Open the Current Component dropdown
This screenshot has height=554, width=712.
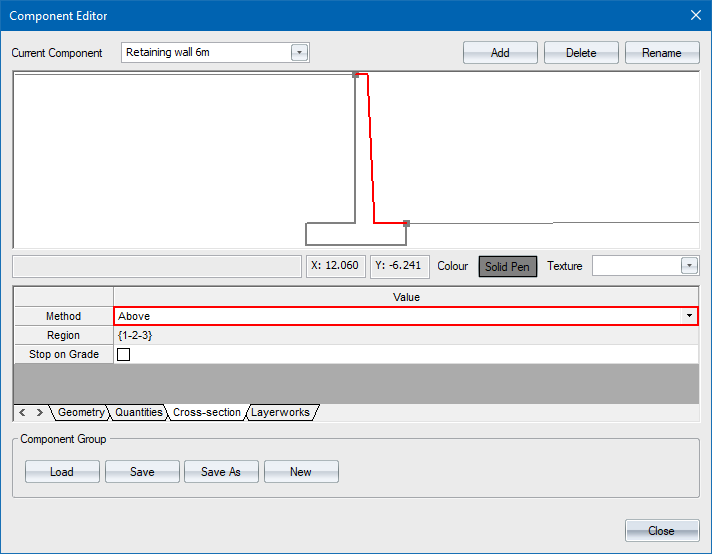click(x=299, y=53)
